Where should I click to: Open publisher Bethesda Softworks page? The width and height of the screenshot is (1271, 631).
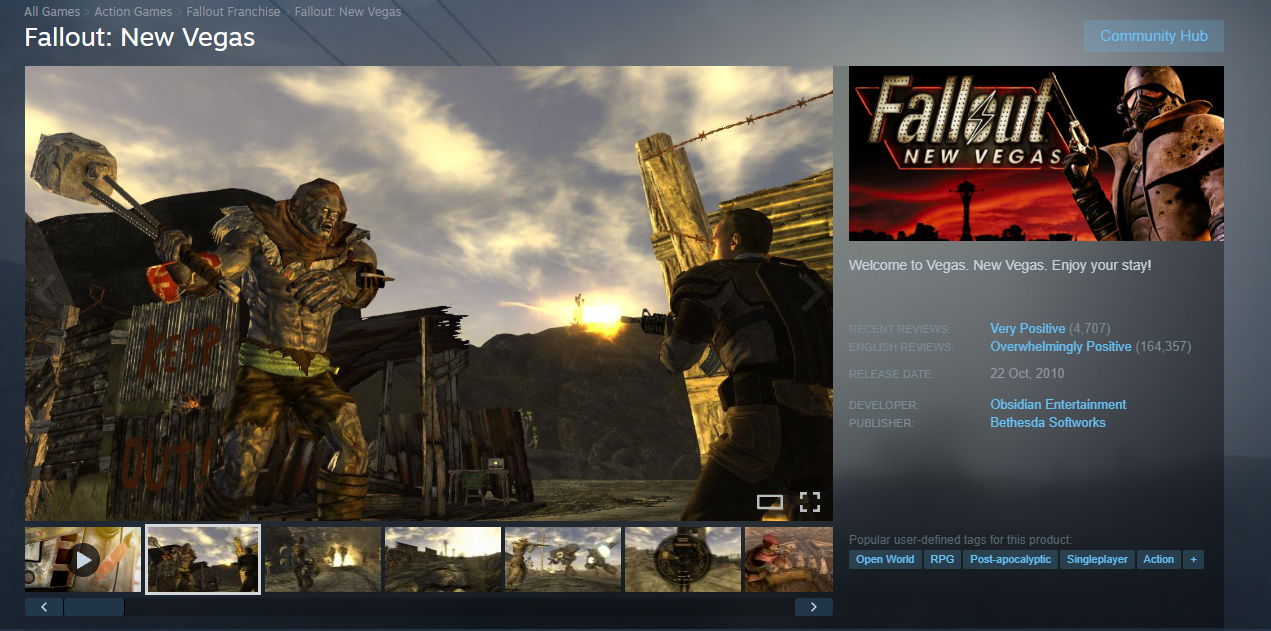point(1048,423)
